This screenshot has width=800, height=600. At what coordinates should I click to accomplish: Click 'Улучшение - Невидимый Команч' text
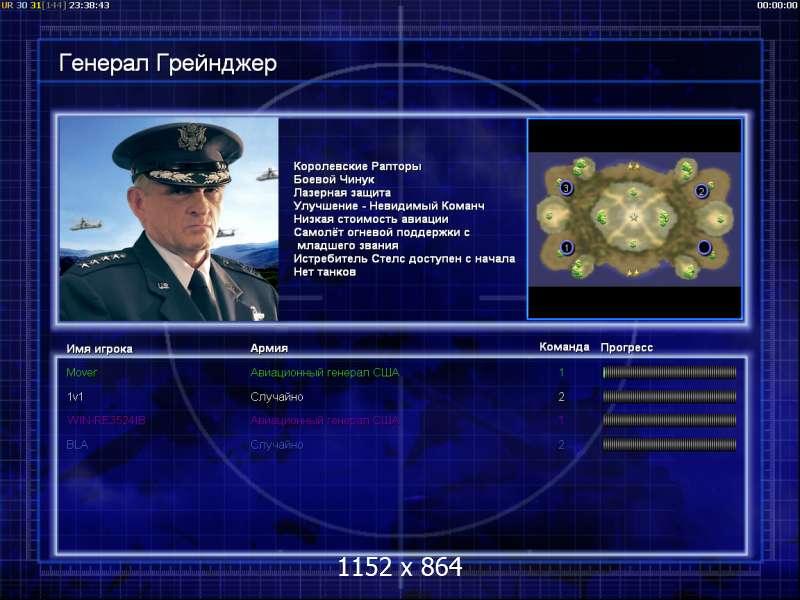pyautogui.click(x=389, y=206)
